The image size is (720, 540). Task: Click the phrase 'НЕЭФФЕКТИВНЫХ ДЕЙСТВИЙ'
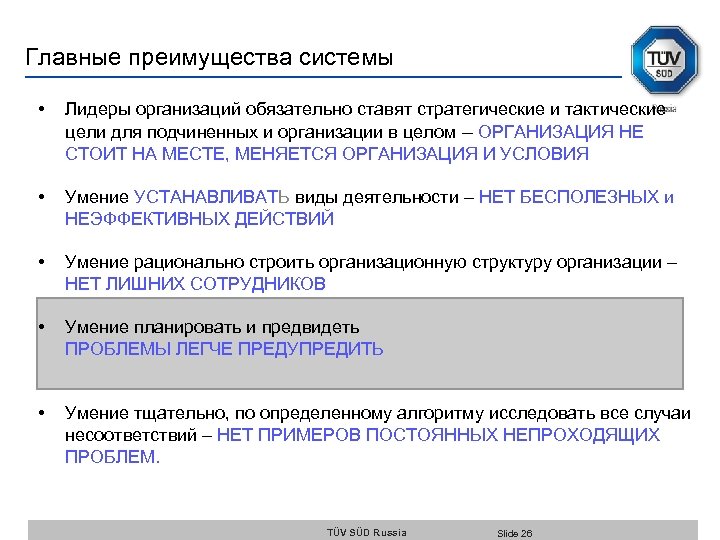click(199, 219)
